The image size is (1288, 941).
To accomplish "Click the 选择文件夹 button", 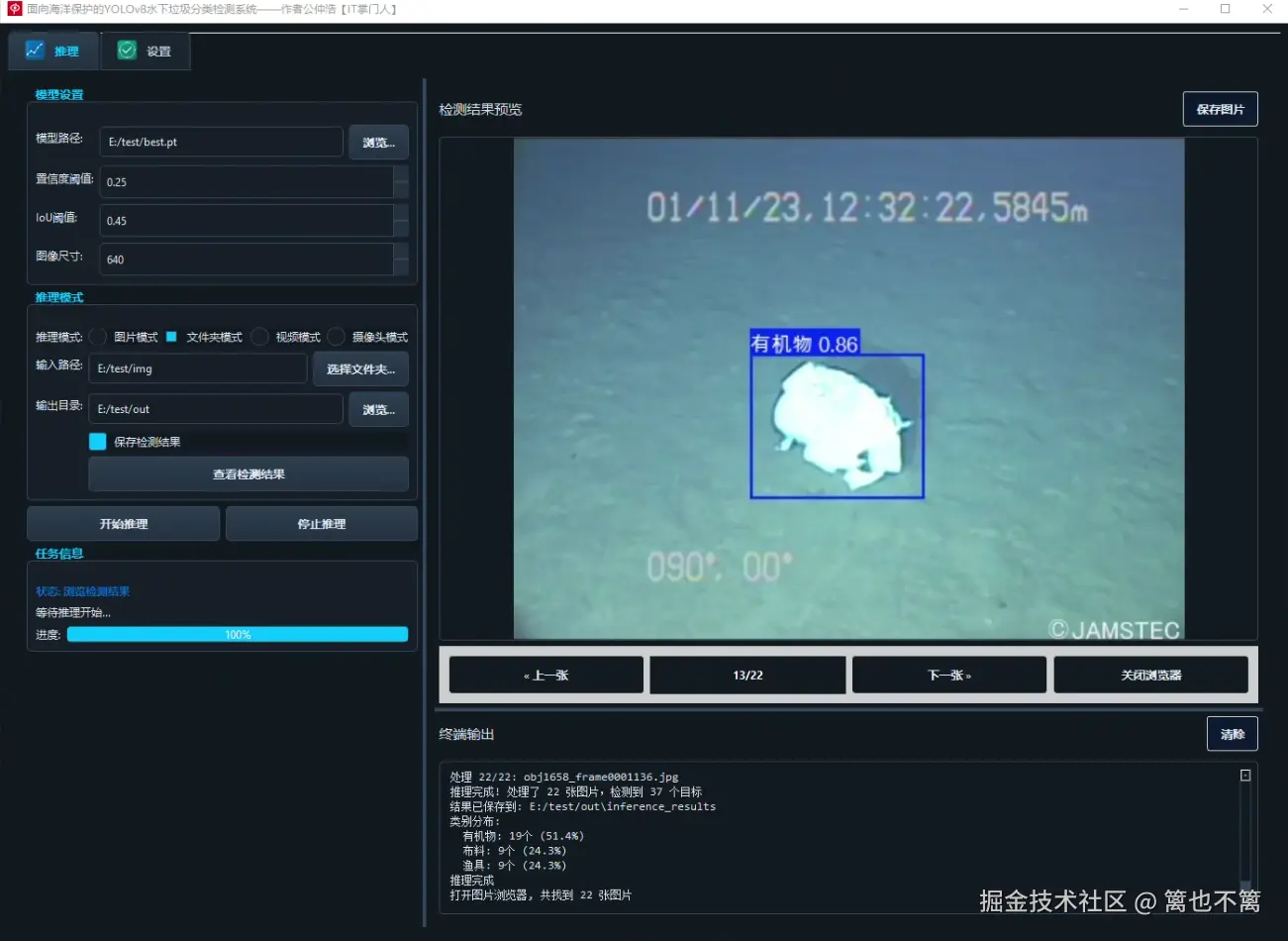I will point(360,368).
